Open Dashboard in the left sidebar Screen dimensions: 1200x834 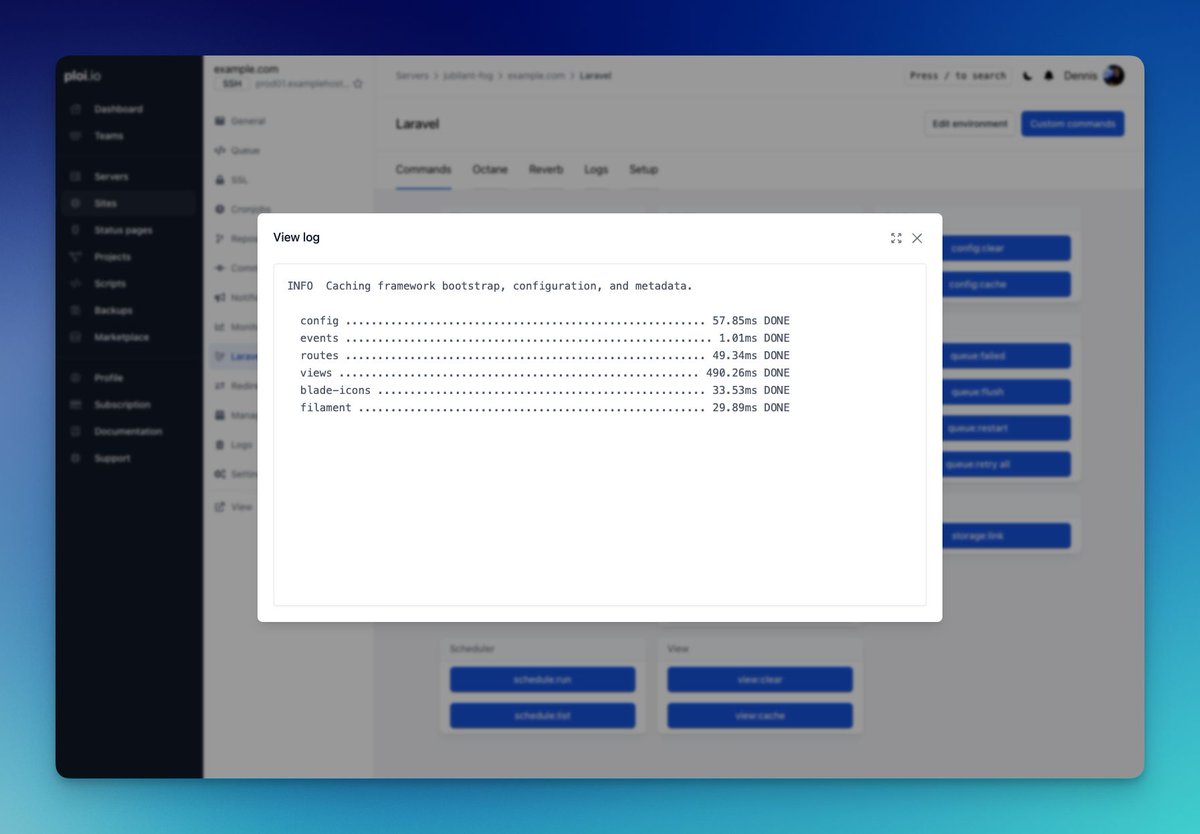[x=118, y=109]
